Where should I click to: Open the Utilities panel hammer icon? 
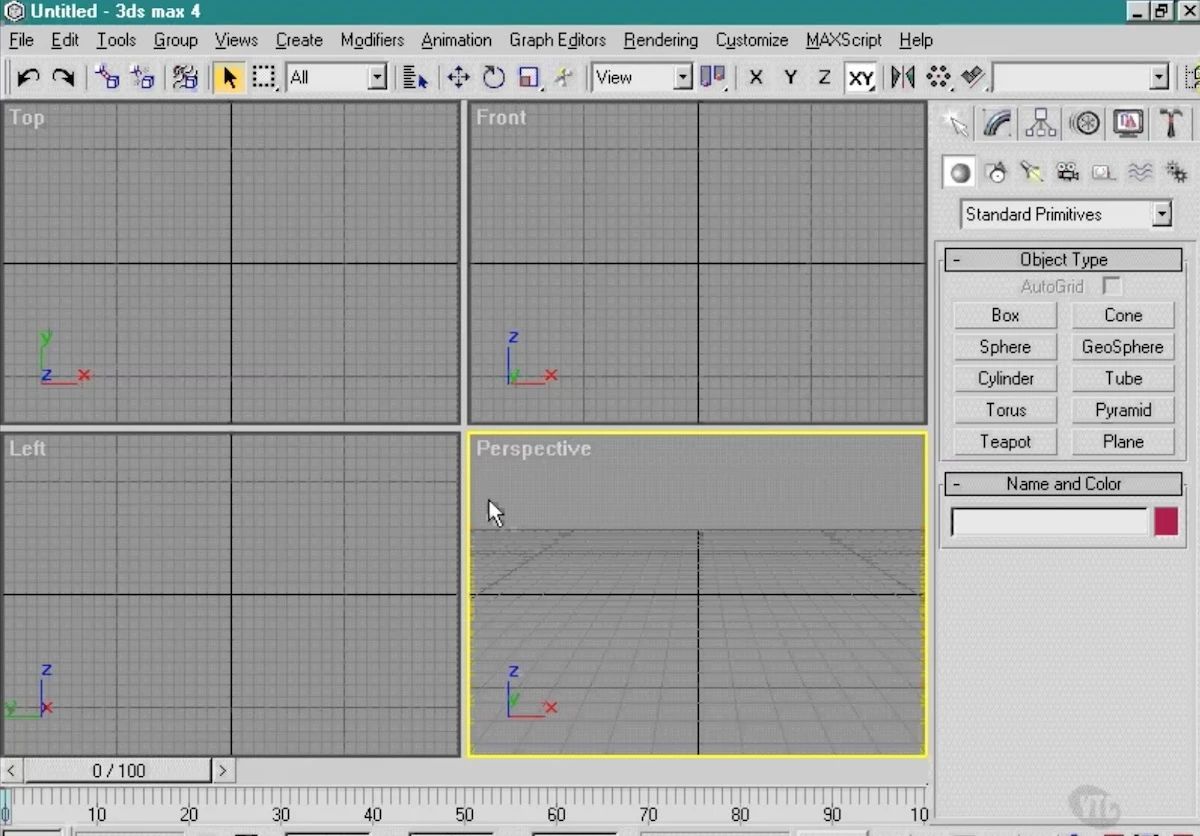1172,122
